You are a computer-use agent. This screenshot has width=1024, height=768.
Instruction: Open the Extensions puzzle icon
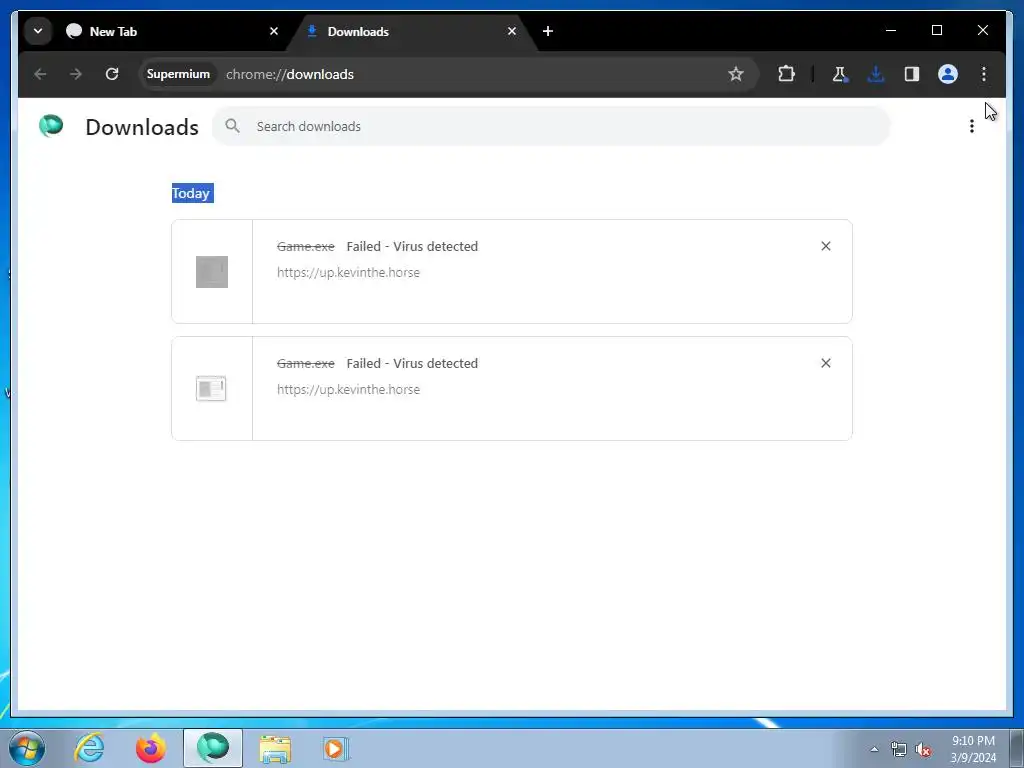click(786, 74)
